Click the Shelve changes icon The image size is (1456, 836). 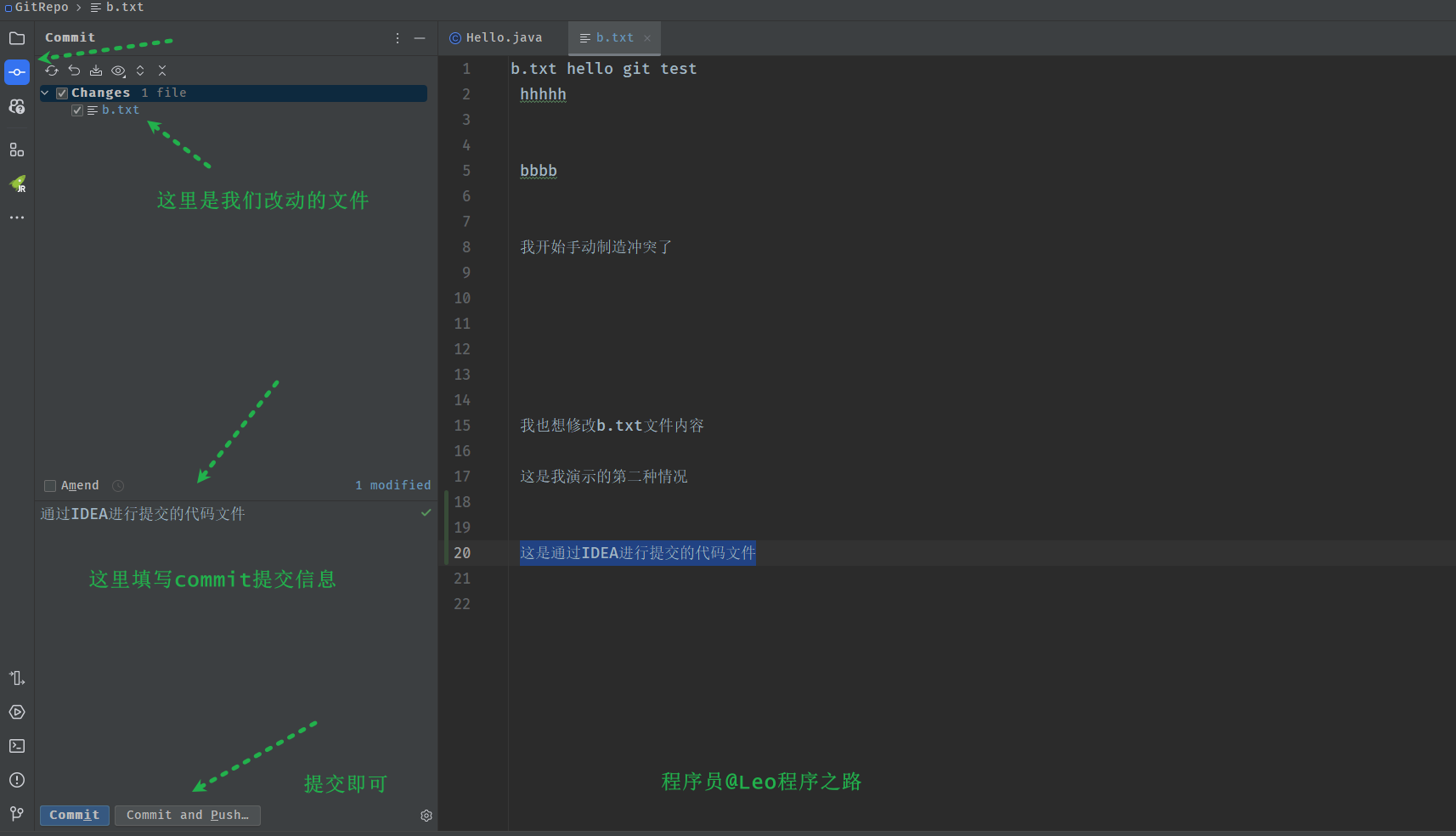[96, 71]
